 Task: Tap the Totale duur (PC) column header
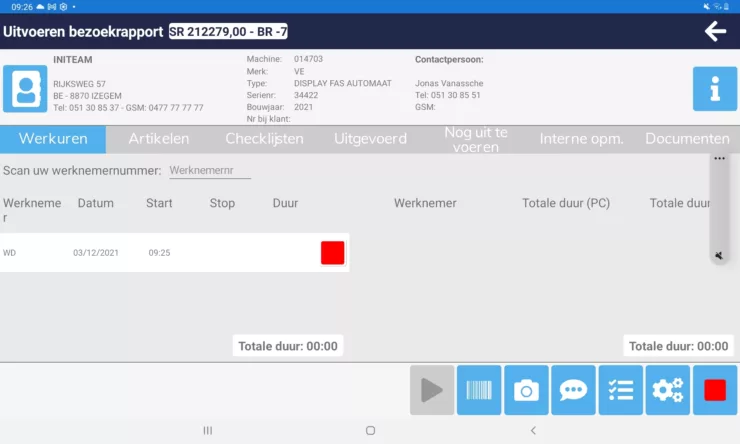tap(566, 203)
